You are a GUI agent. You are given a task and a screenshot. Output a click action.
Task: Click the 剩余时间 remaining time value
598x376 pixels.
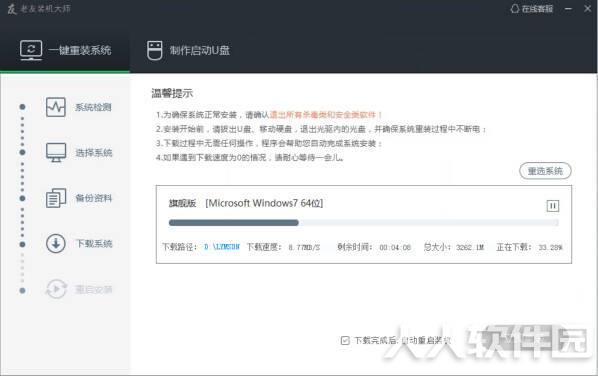pyautogui.click(x=395, y=247)
